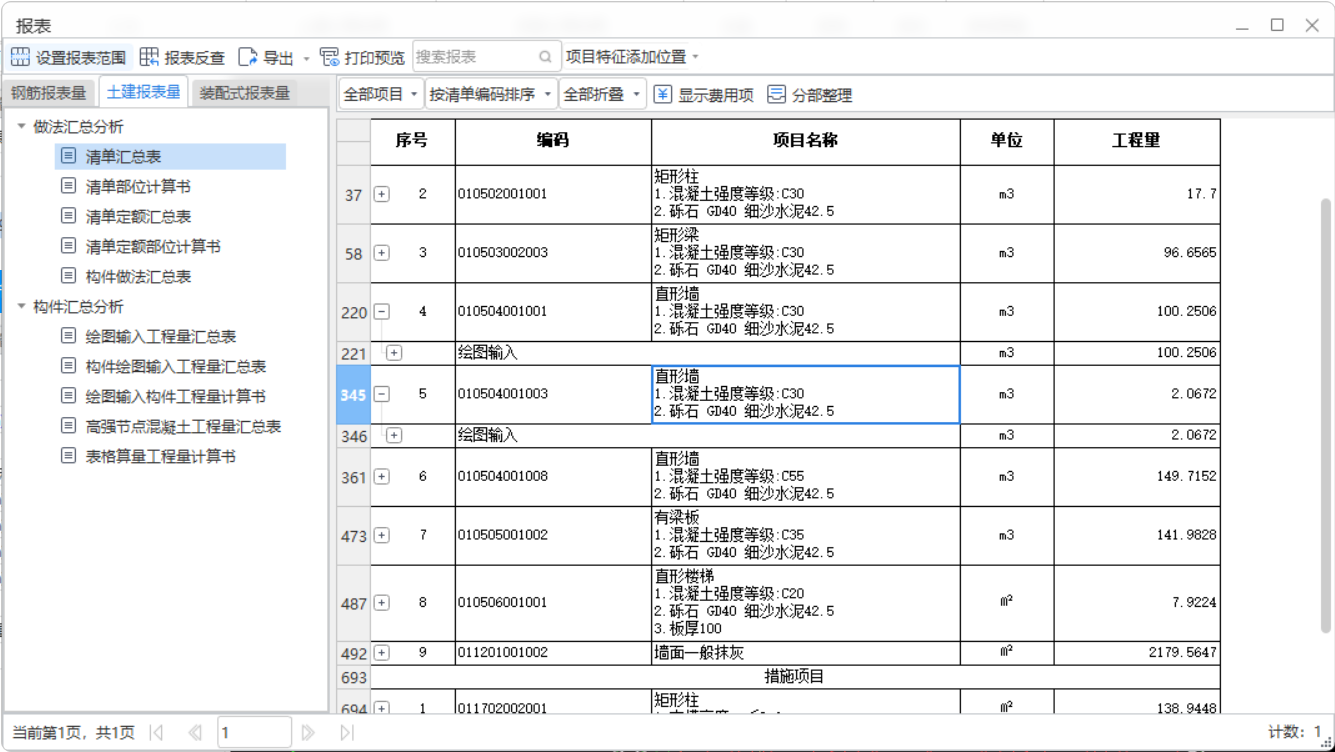Click the 设置报表范围 button label
Screen dimensions: 1335x752
[x=81, y=58]
